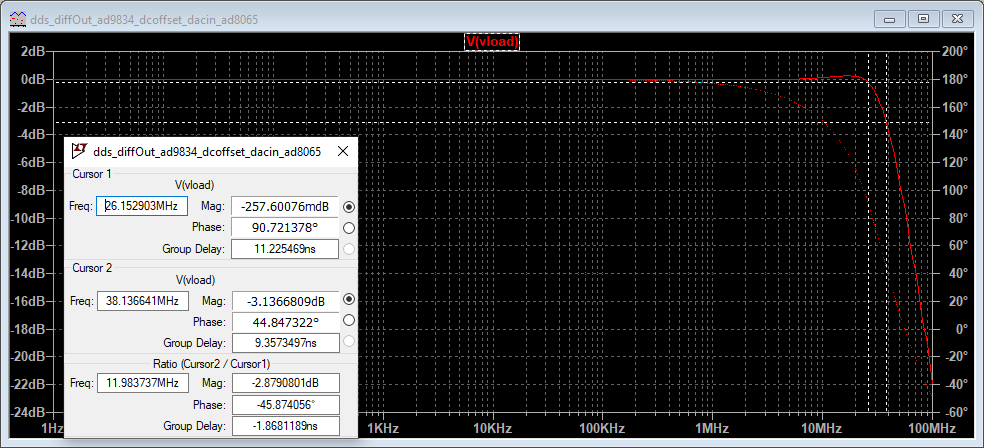Click the plot window's title bar icon
The image size is (984, 448).
18,19
